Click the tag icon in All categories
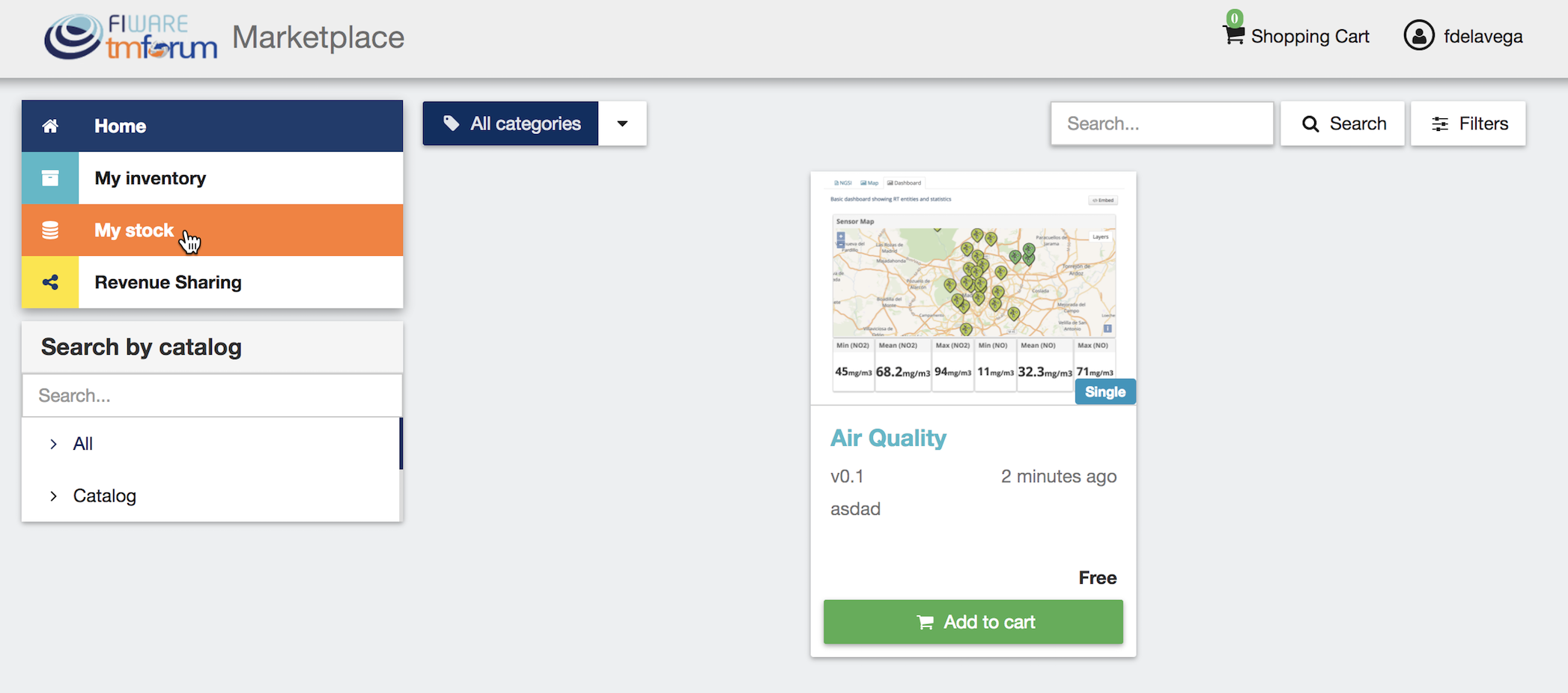The width and height of the screenshot is (1568, 693). (452, 123)
